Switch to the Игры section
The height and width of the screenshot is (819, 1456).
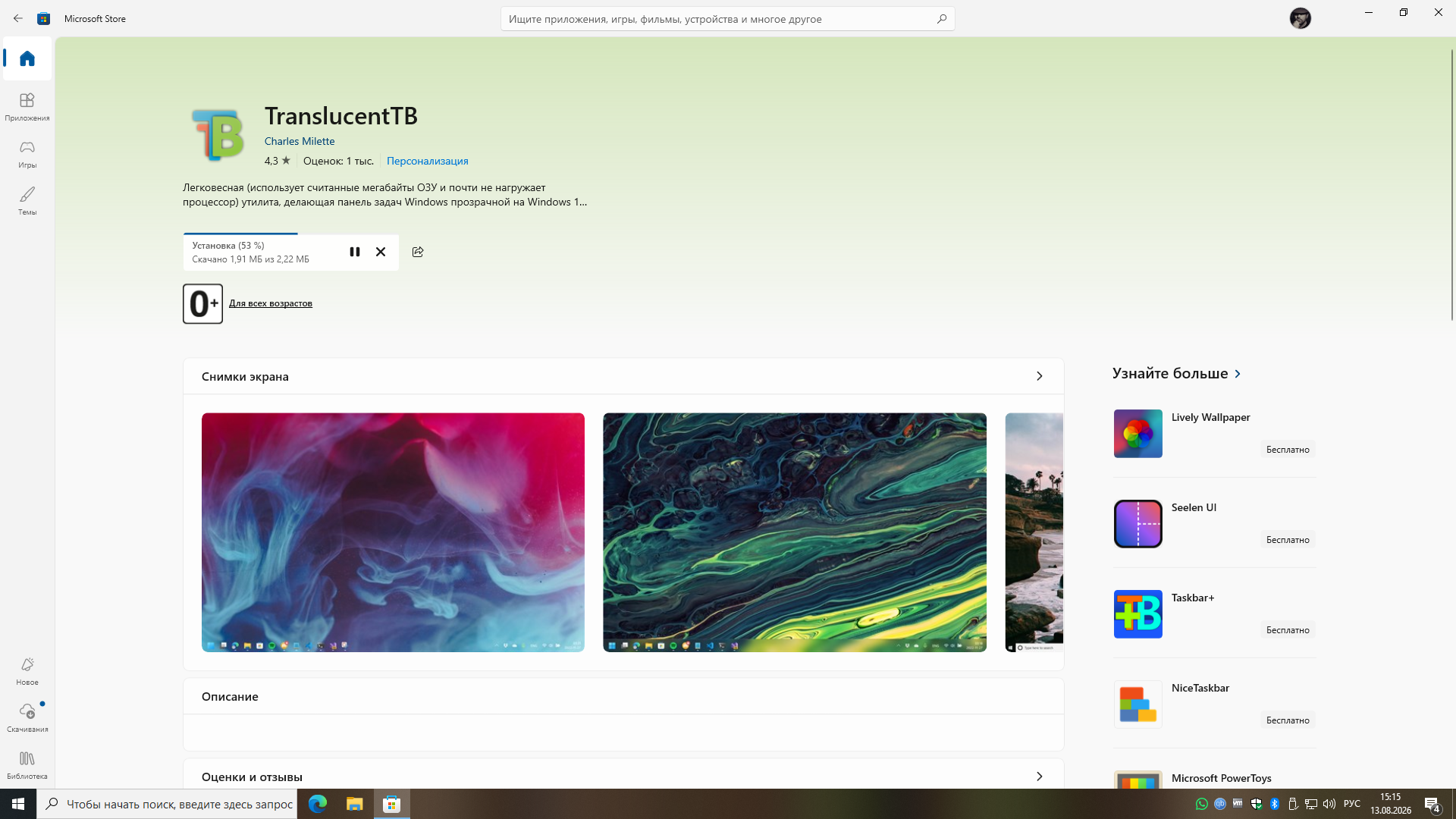tap(27, 154)
